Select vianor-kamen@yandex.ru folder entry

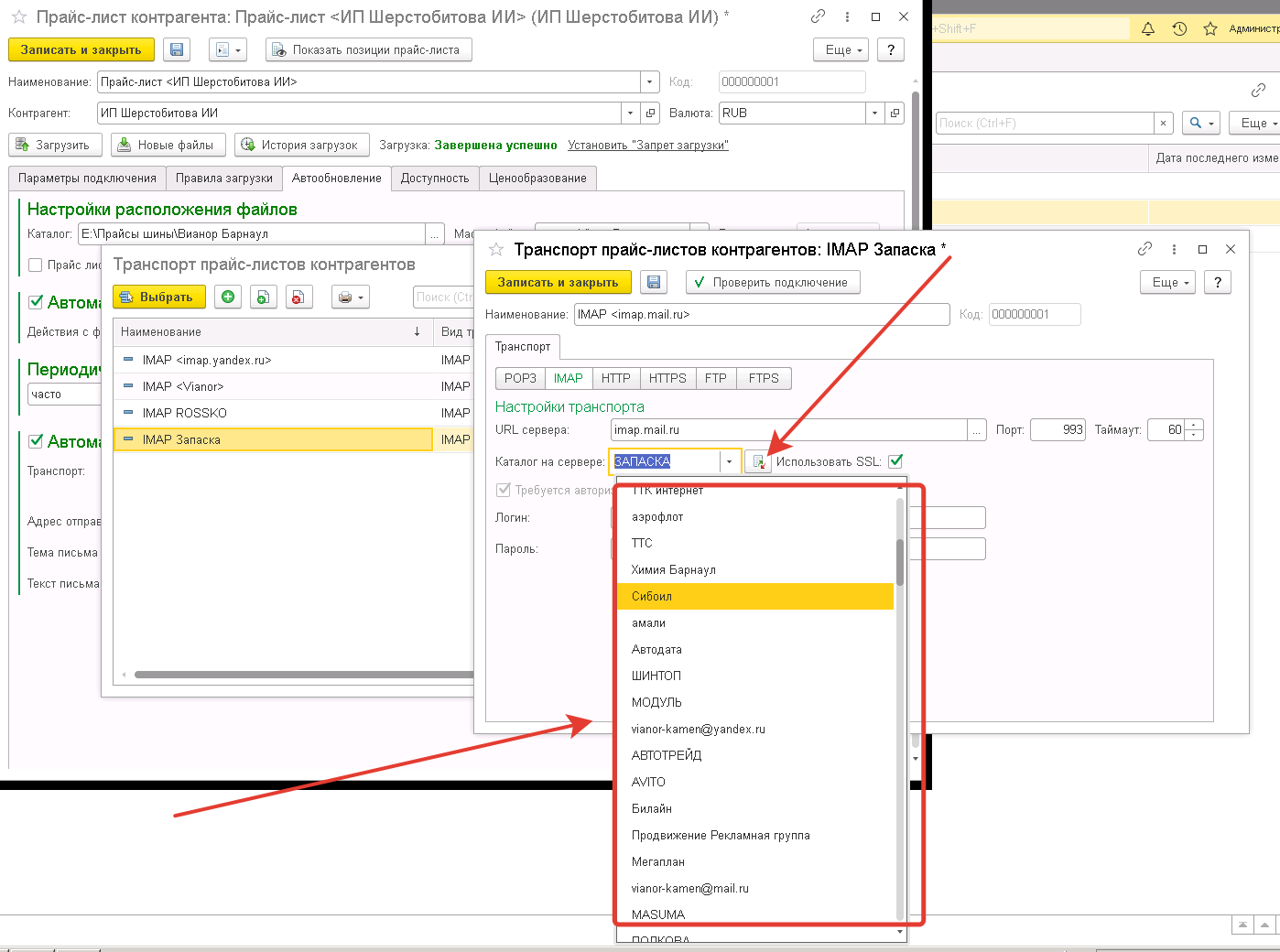point(755,729)
